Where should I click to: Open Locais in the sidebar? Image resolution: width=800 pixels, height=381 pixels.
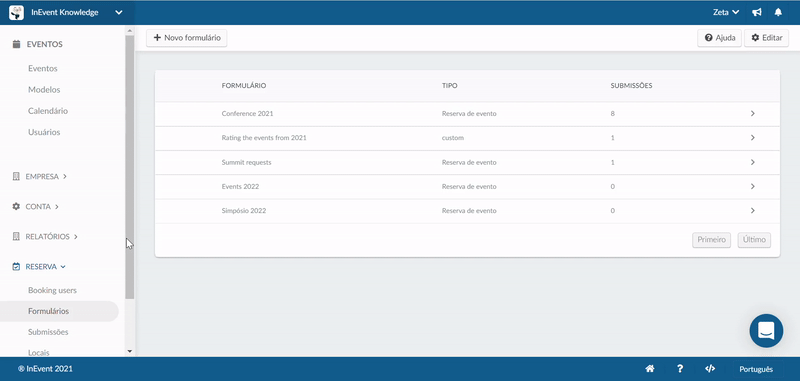click(39, 352)
